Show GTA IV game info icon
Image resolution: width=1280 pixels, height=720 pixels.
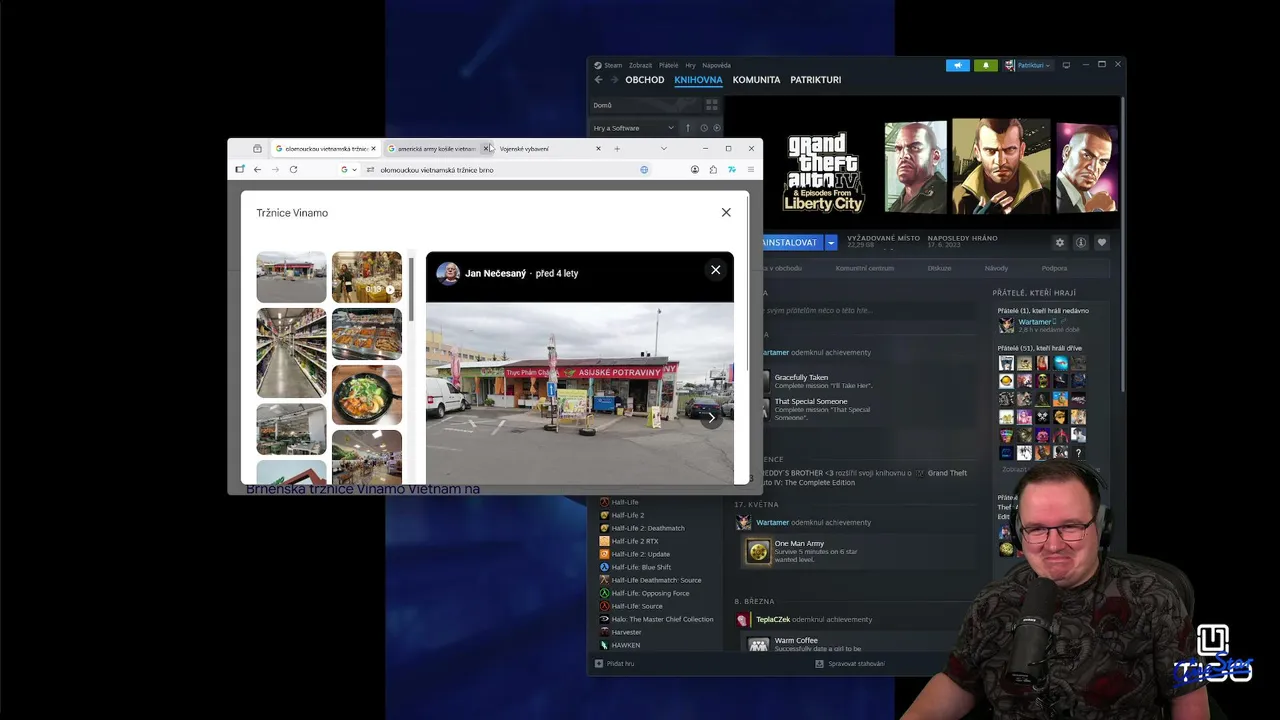point(1081,242)
